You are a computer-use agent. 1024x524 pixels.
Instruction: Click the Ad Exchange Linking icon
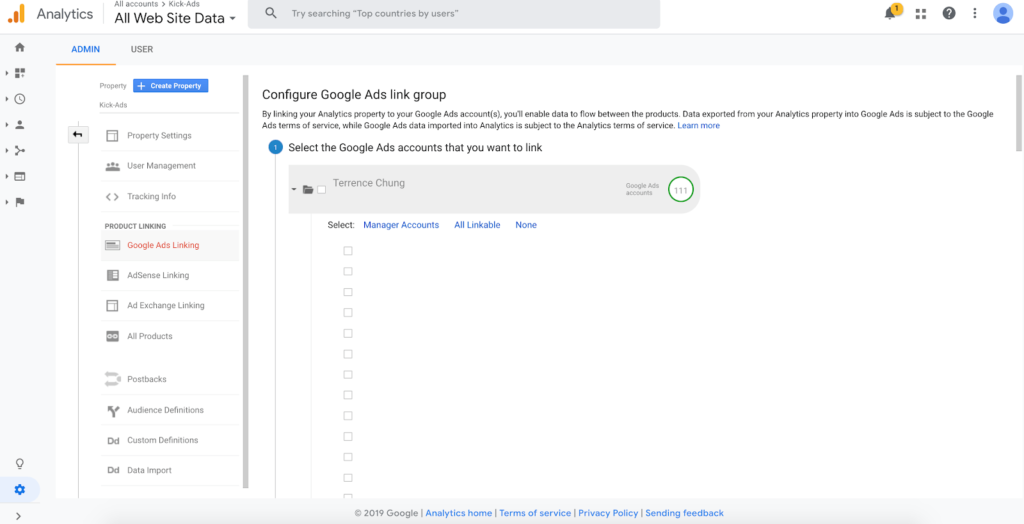coord(112,306)
